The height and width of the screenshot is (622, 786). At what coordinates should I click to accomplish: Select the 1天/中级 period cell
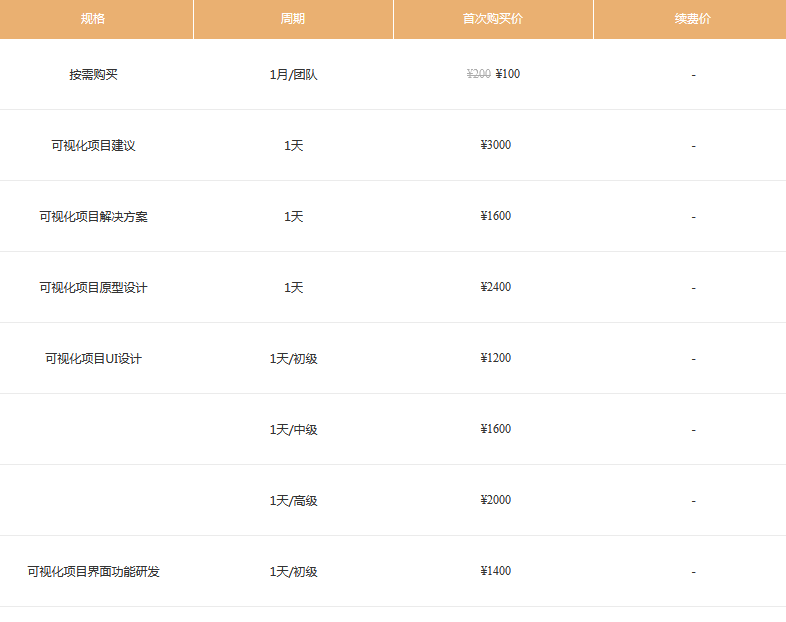pos(293,429)
